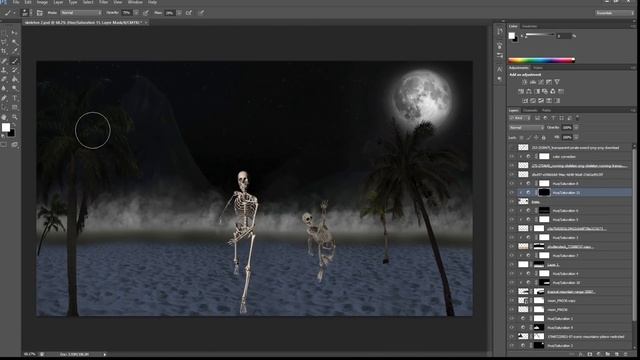This screenshot has height=360, width=640.
Task: Open the layer blend mode dropdown
Action: tap(526, 128)
